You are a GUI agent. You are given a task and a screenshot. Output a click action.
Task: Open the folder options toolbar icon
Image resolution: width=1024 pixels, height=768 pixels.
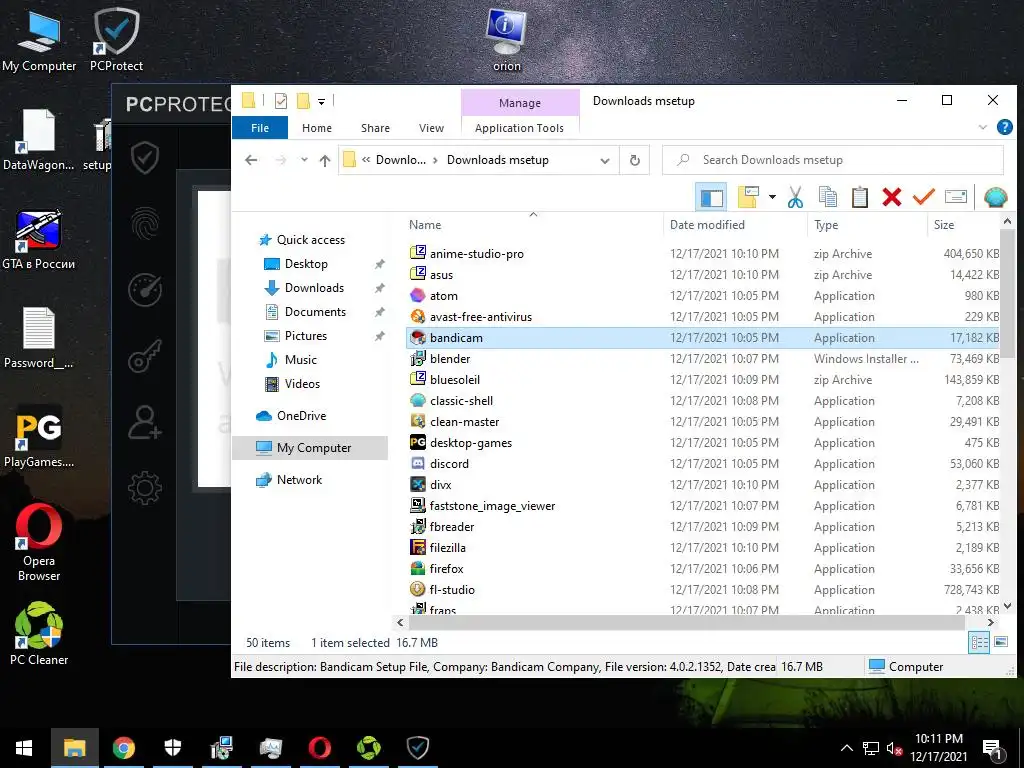(748, 197)
